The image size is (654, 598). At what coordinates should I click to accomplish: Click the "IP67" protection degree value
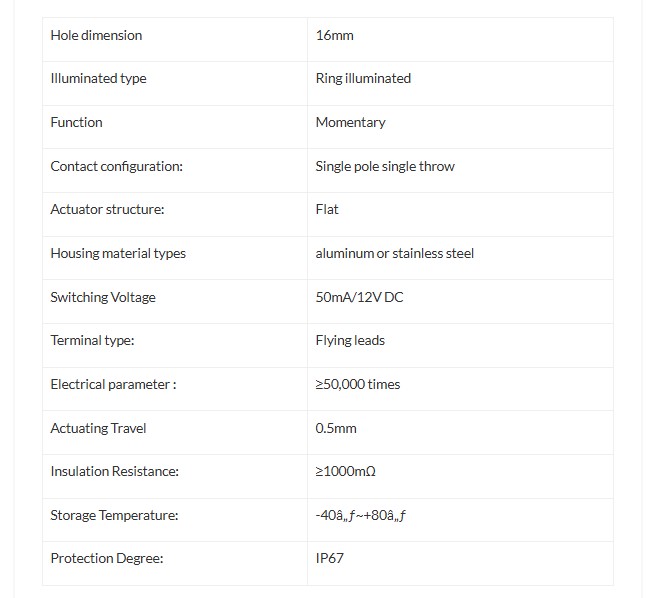[x=329, y=558]
